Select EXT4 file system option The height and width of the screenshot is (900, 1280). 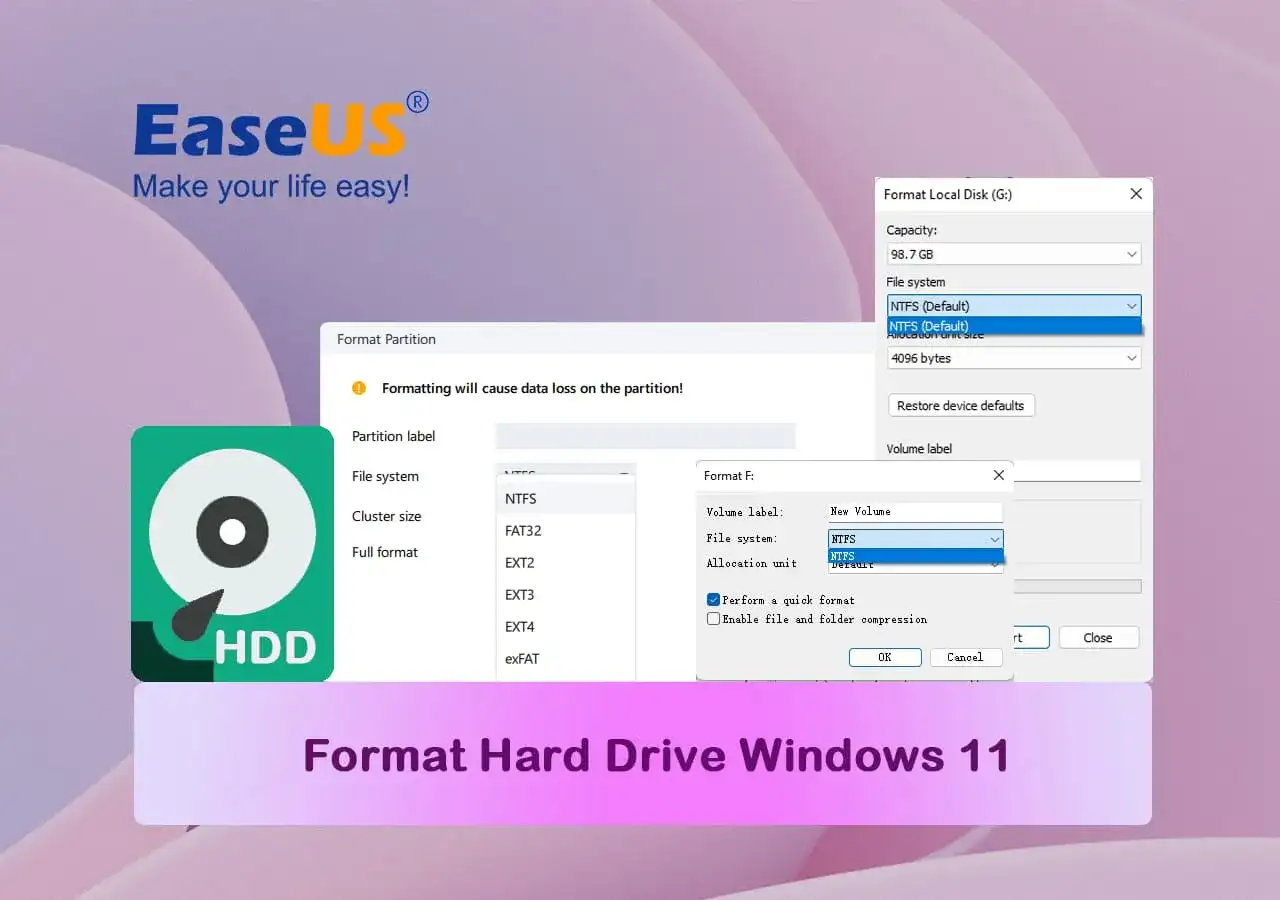click(x=566, y=626)
